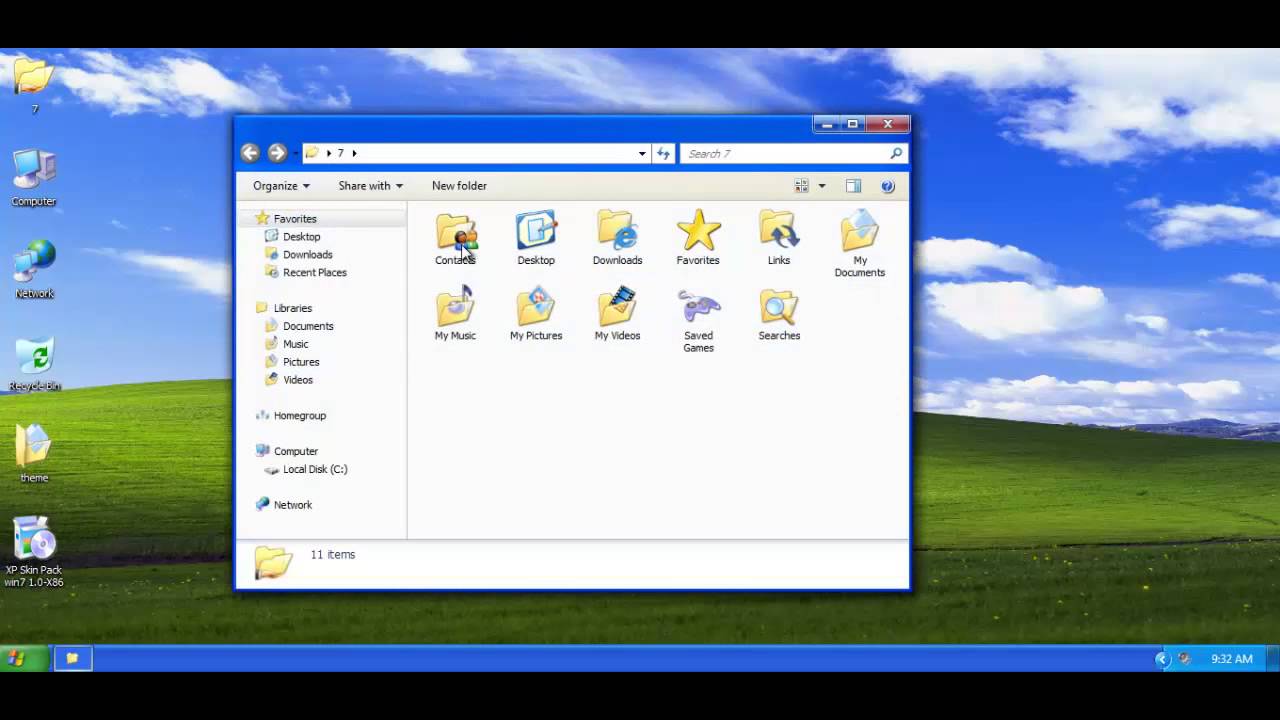The image size is (1280, 720).
Task: Select the Recycle Bin desktop icon
Action: point(35,364)
